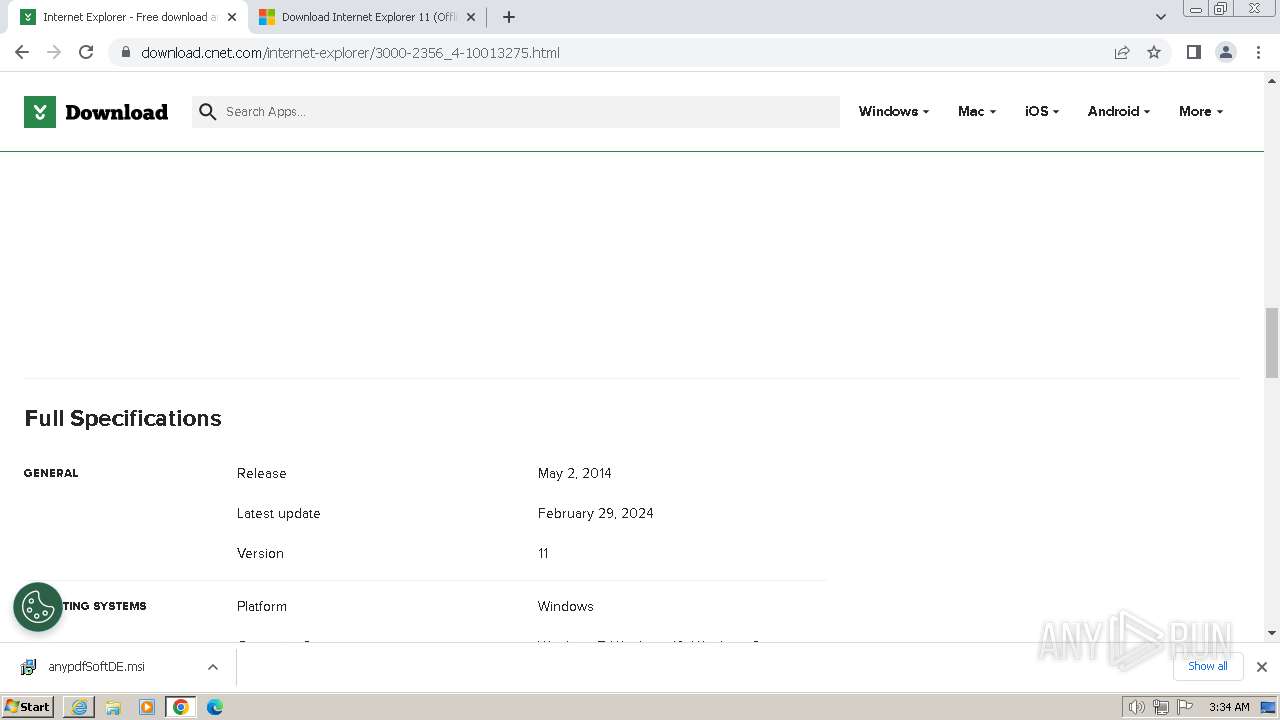Image resolution: width=1280 pixels, height=720 pixels.
Task: Click the Platform row label
Action: [262, 606]
